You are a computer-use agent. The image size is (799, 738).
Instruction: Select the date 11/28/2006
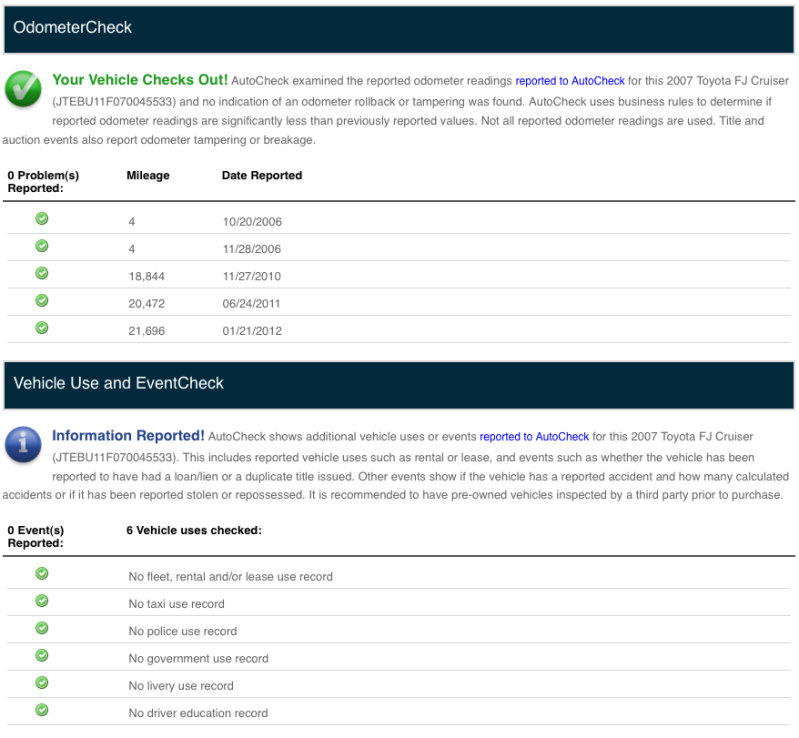[x=252, y=249]
